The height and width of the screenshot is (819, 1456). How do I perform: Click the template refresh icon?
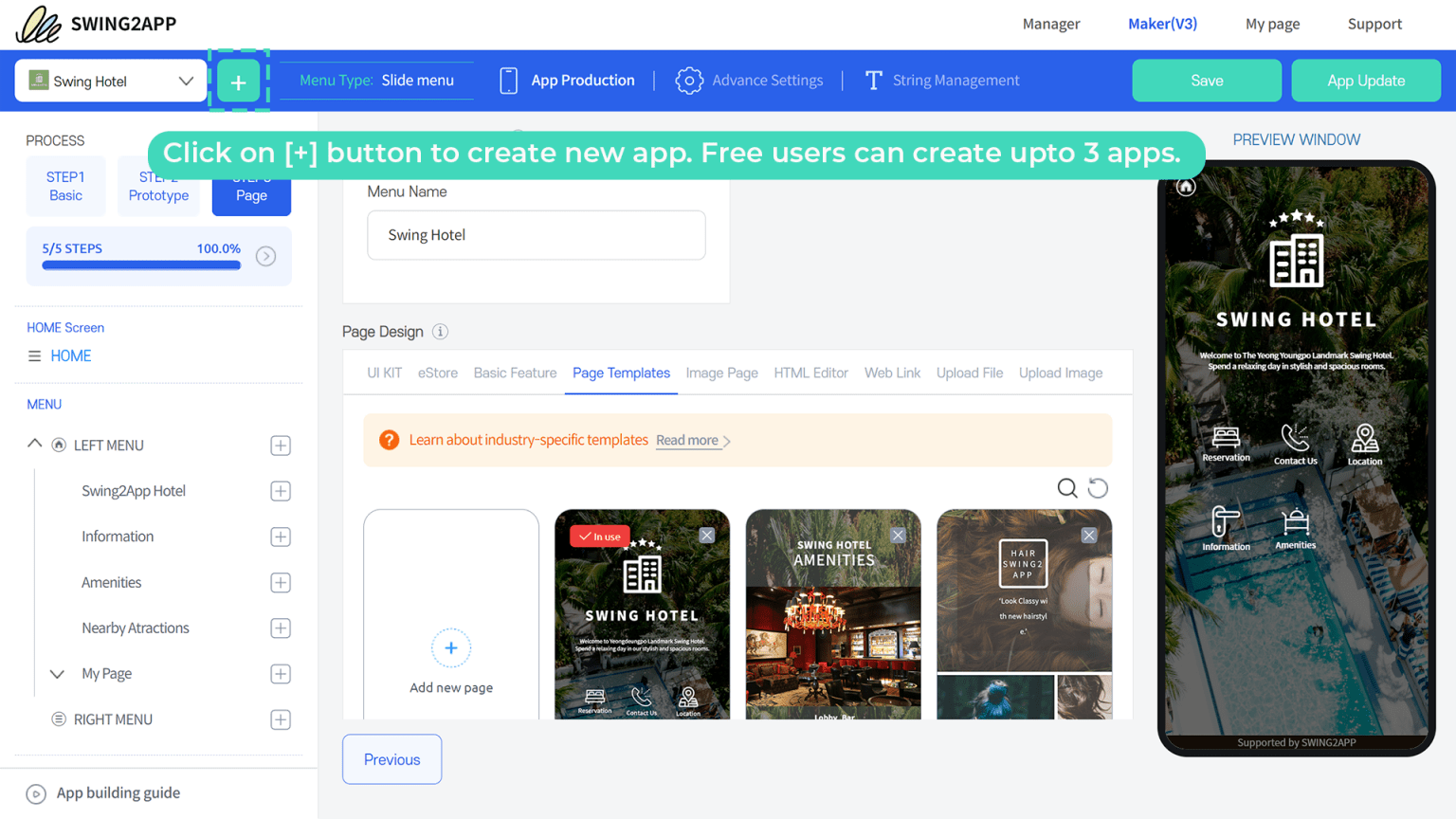[x=1098, y=487]
